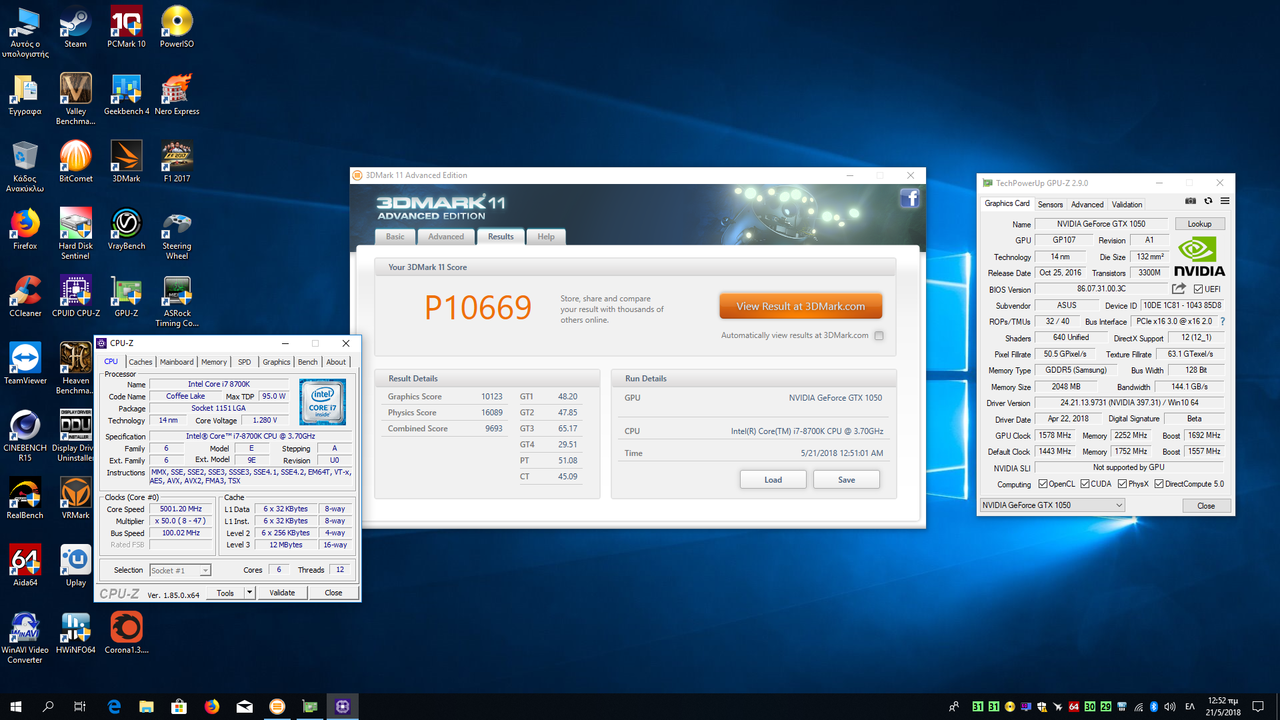
Task: Open the Nero Express desktop icon
Action: tap(177, 94)
